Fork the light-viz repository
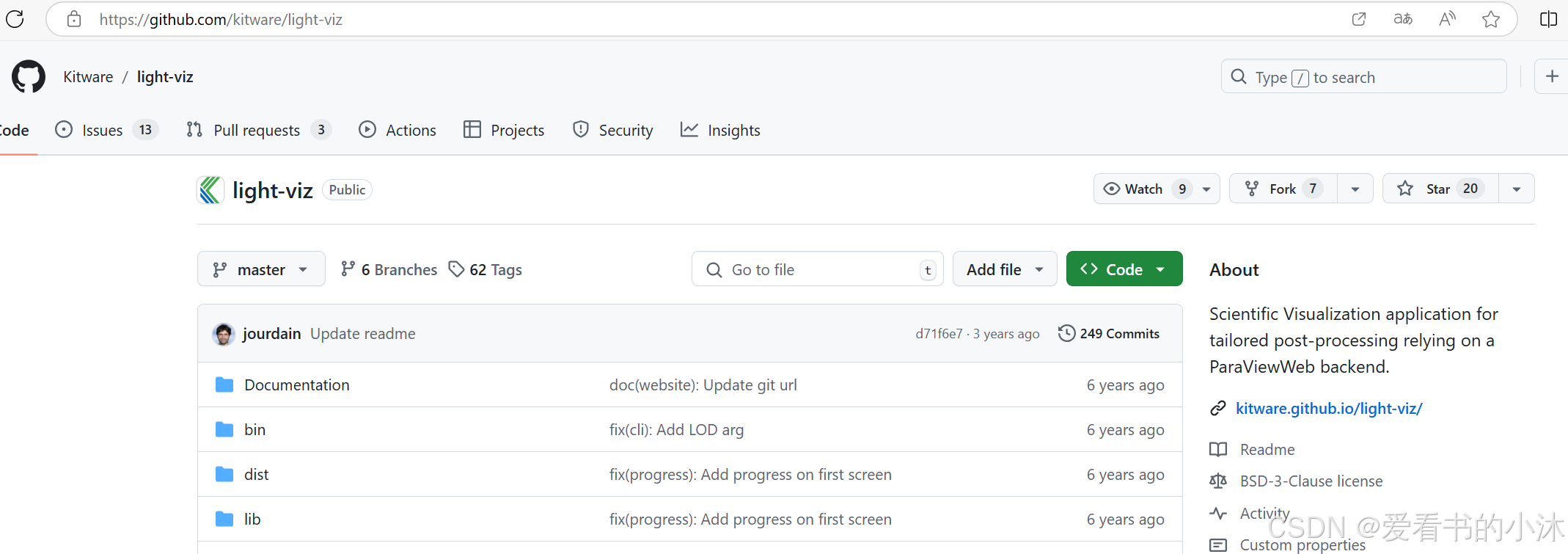 pyautogui.click(x=1283, y=189)
